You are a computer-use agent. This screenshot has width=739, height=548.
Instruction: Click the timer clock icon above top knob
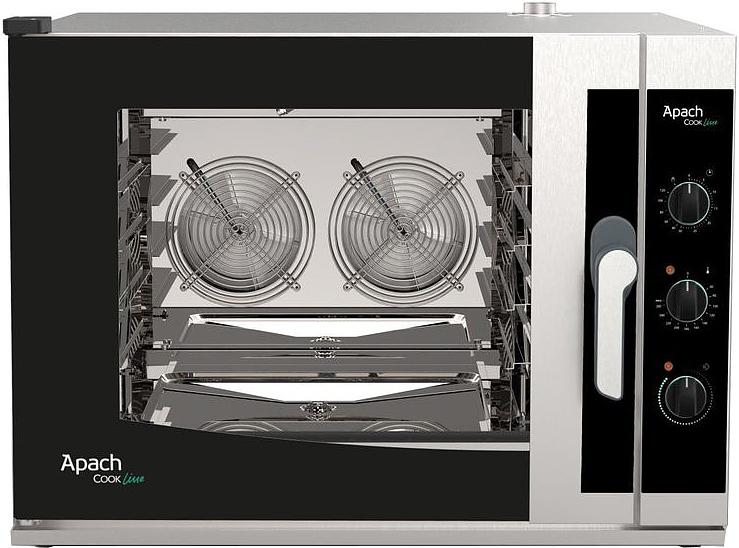(x=709, y=172)
